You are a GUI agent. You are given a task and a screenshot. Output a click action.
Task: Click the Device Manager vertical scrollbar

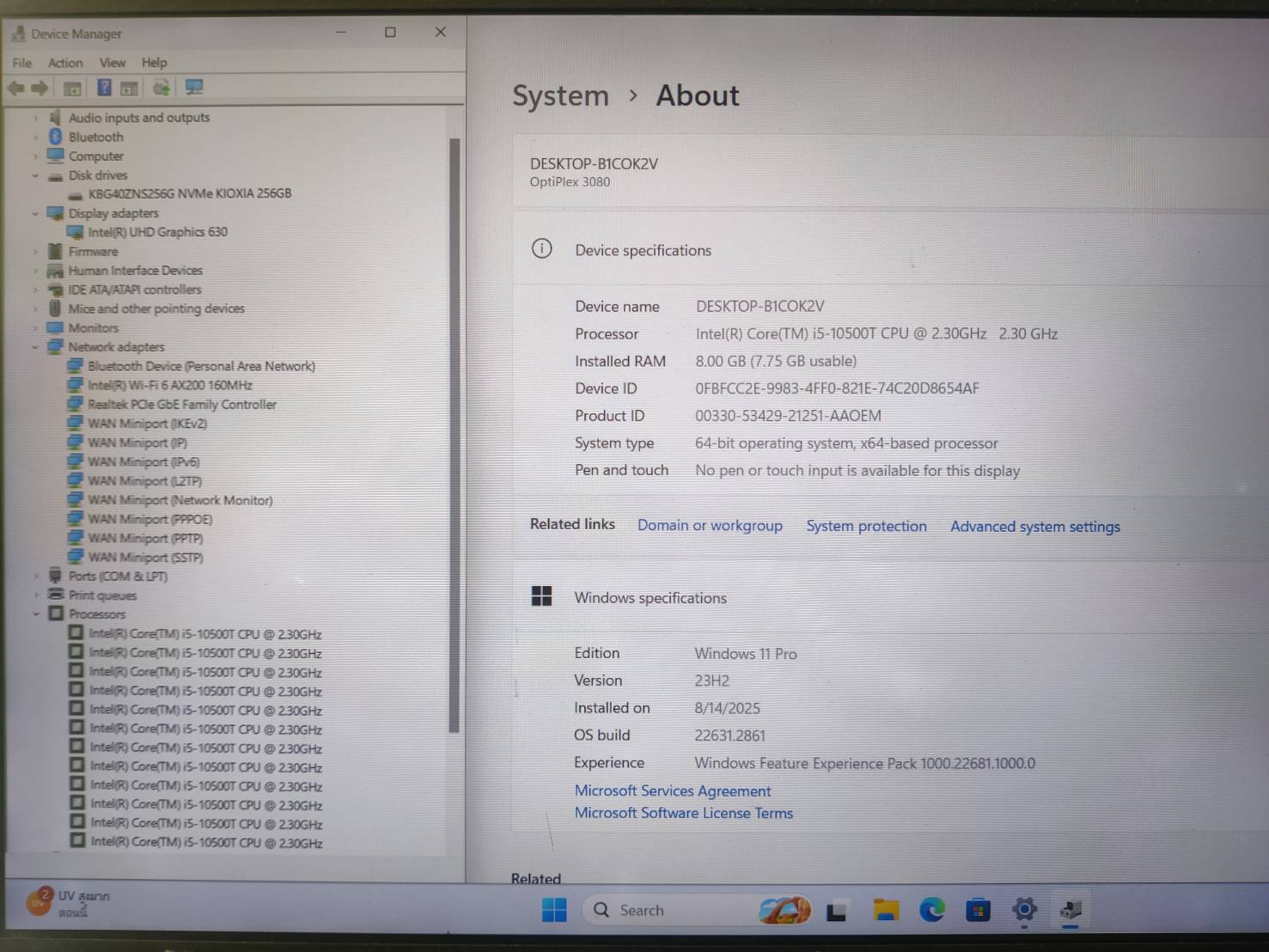455,435
